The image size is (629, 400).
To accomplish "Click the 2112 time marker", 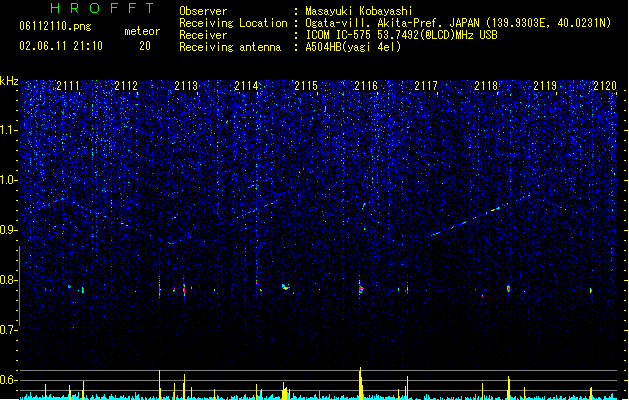I will [126, 86].
